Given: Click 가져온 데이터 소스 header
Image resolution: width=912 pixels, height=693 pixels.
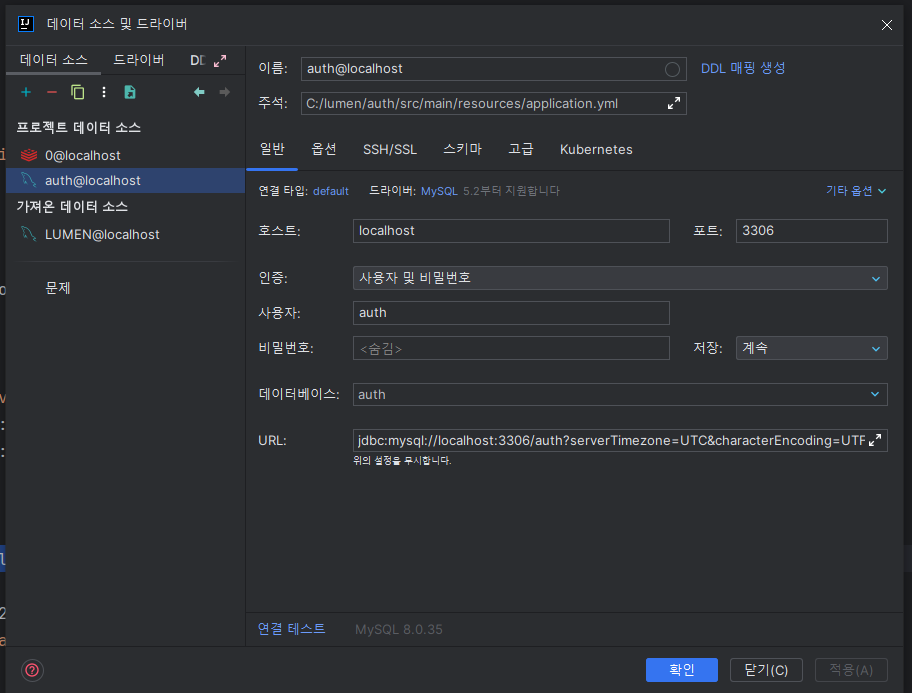Looking at the screenshot, I should 72,207.
